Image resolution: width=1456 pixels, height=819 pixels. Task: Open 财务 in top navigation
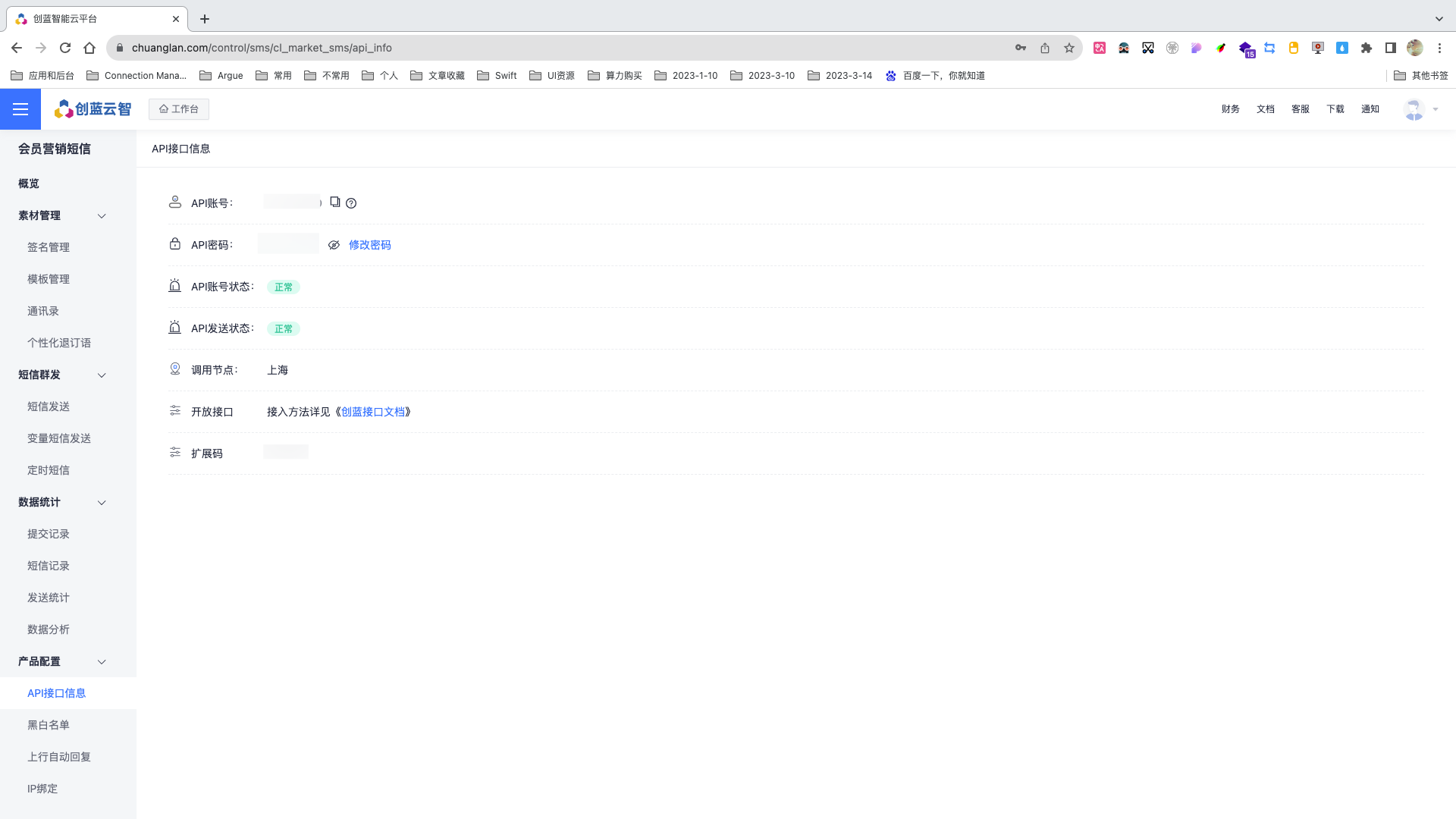tap(1231, 109)
